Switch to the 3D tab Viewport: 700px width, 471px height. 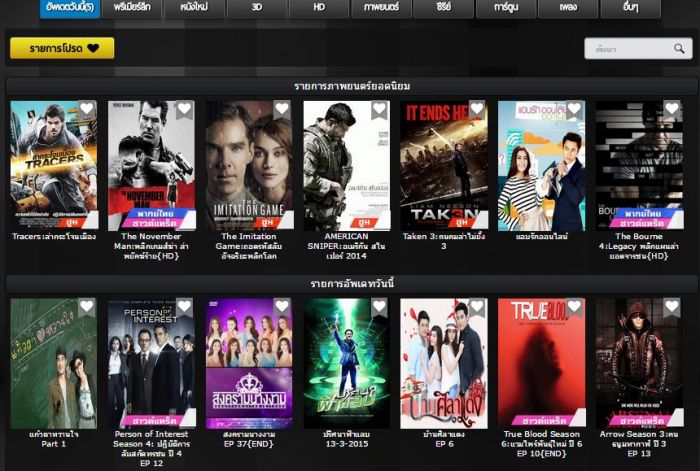click(257, 8)
